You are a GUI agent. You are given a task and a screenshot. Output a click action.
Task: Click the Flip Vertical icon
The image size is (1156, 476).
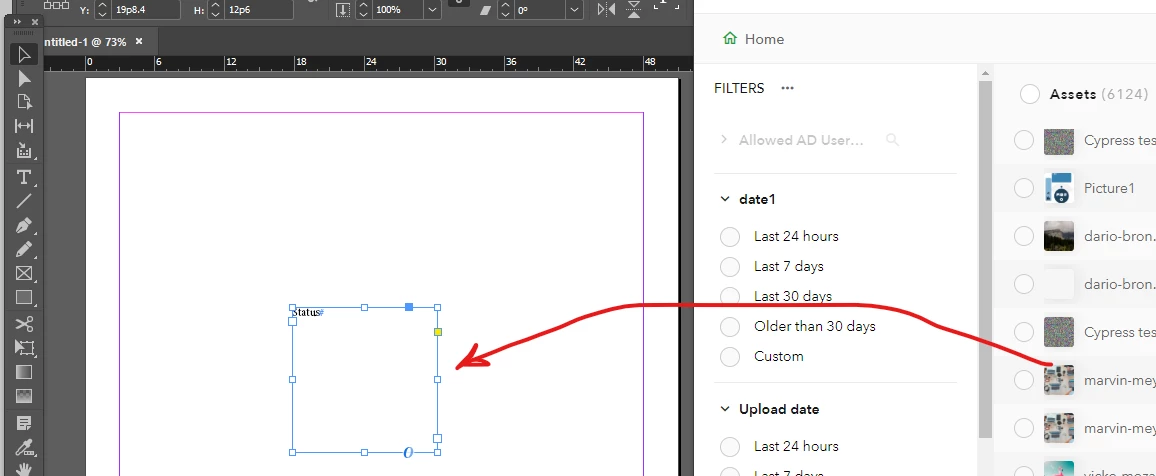click(x=634, y=10)
